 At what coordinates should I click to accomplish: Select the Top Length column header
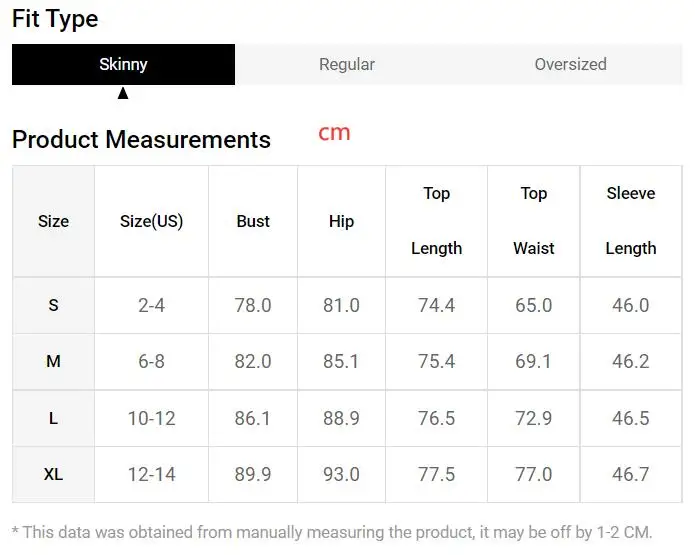[x=436, y=221]
